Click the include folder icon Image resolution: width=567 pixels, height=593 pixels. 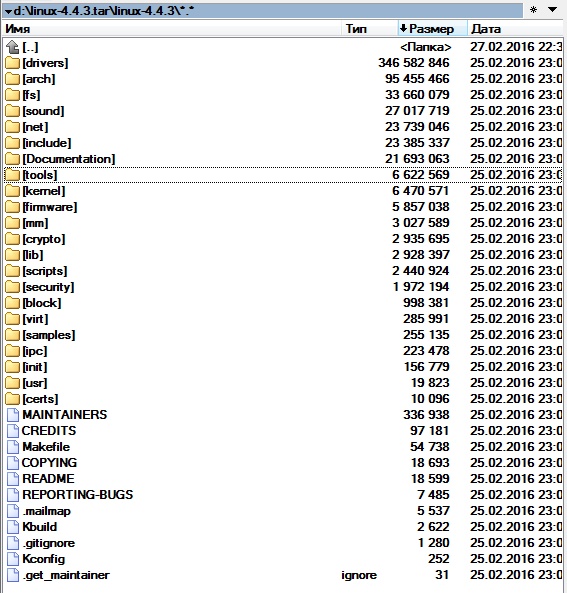click(x=12, y=143)
